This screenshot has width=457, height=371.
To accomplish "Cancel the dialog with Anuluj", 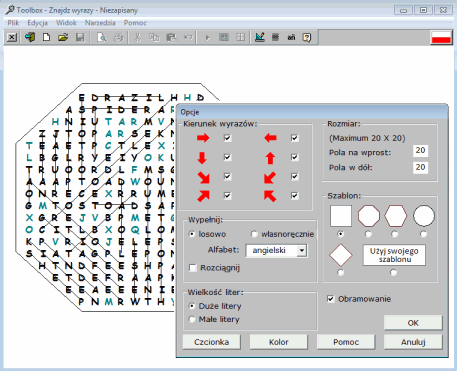I will point(413,342).
